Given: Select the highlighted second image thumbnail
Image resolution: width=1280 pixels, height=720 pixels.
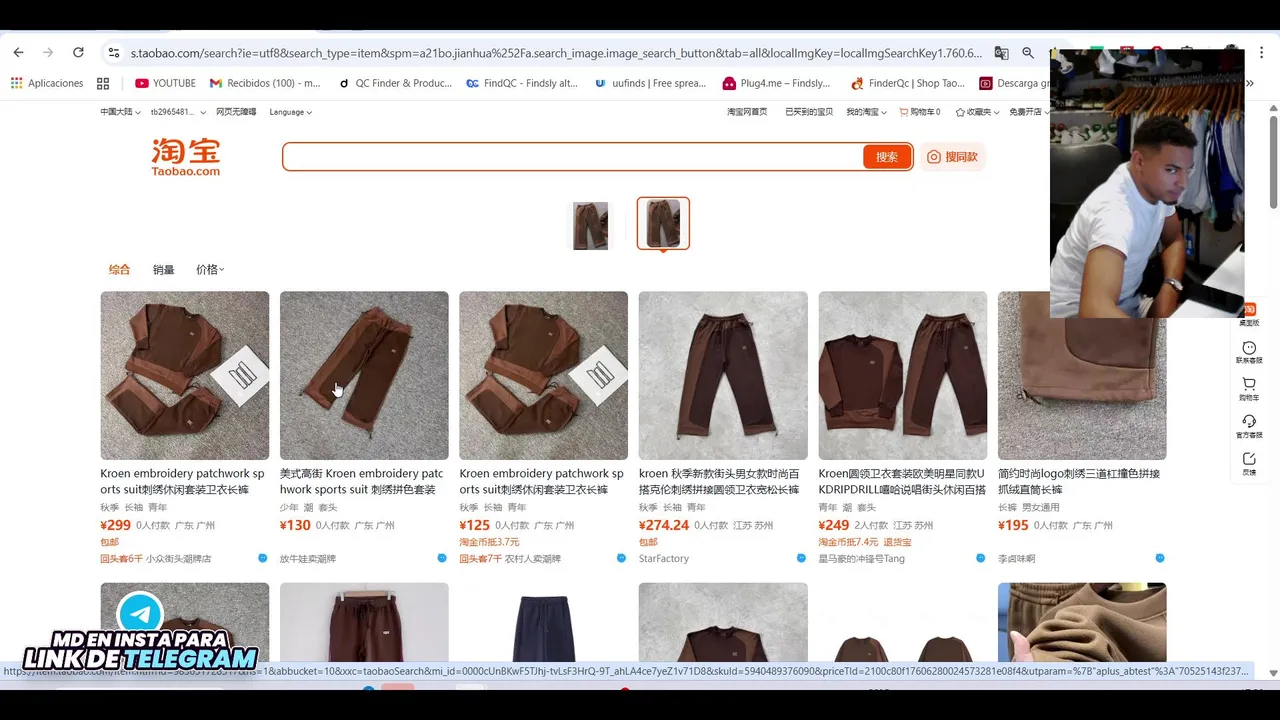Looking at the screenshot, I should coord(663,223).
